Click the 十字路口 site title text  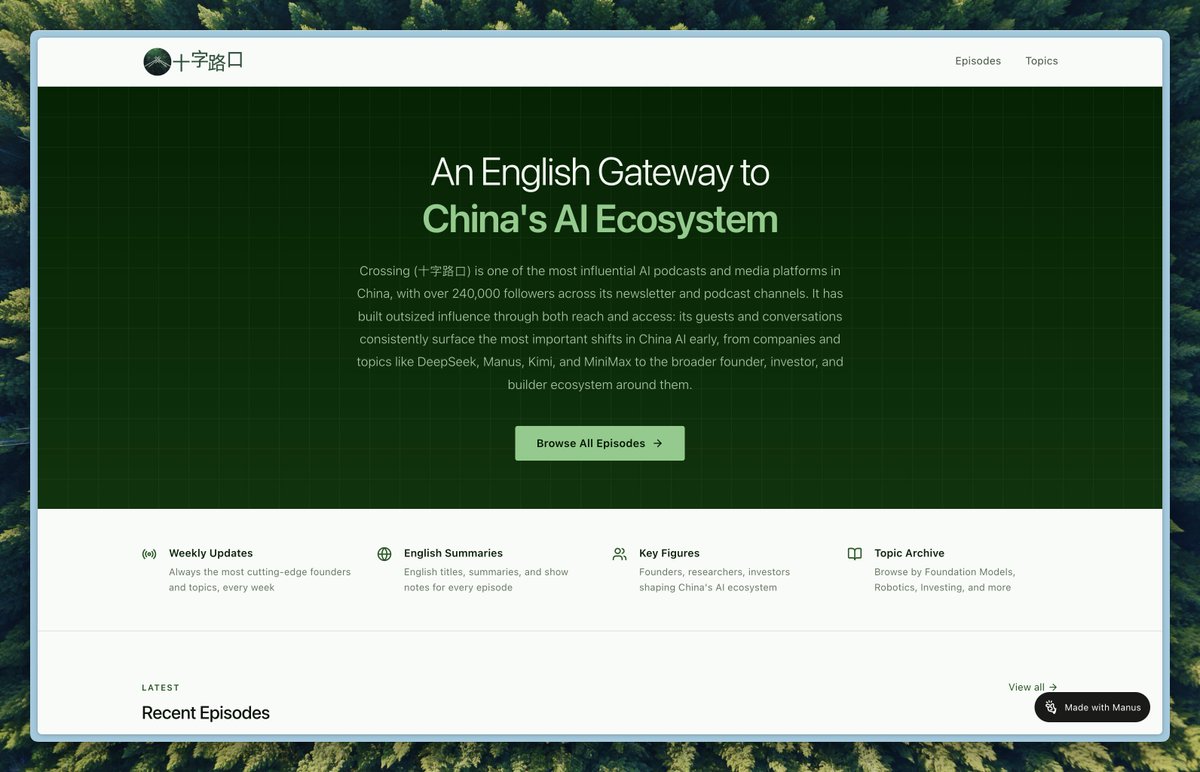click(209, 61)
